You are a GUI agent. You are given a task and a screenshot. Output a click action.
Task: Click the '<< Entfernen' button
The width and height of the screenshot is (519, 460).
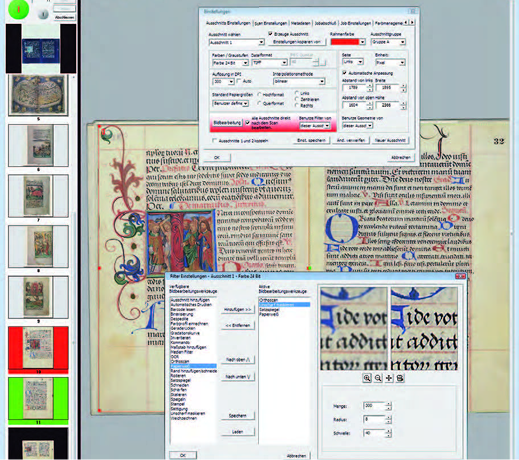pyautogui.click(x=237, y=325)
